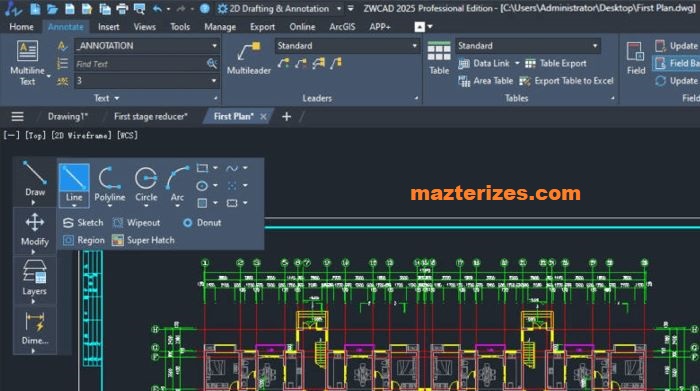700x391 pixels.
Task: Click the Area Table button
Action: 486,81
